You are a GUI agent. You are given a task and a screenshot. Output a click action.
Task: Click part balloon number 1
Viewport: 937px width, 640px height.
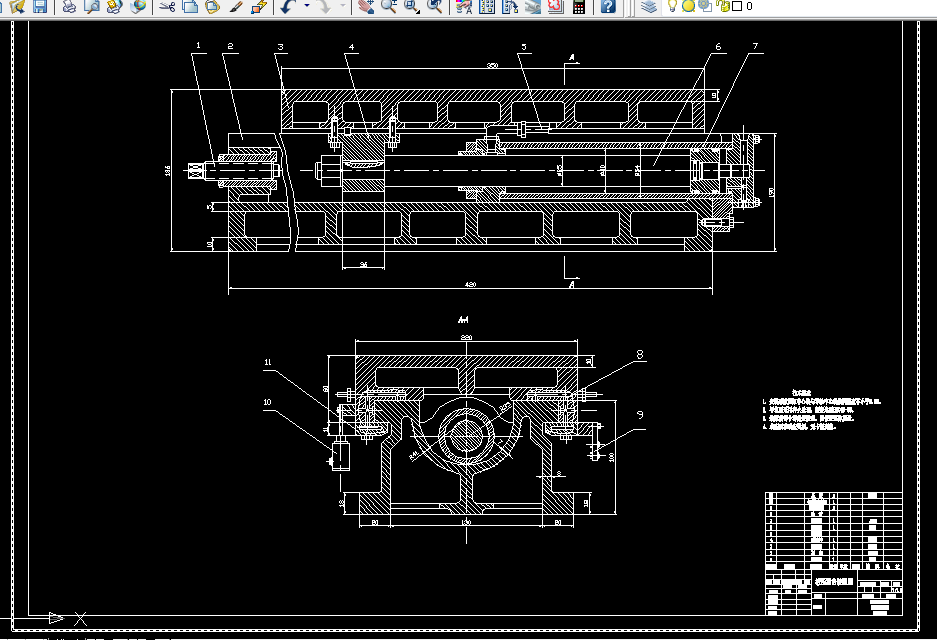198,45
